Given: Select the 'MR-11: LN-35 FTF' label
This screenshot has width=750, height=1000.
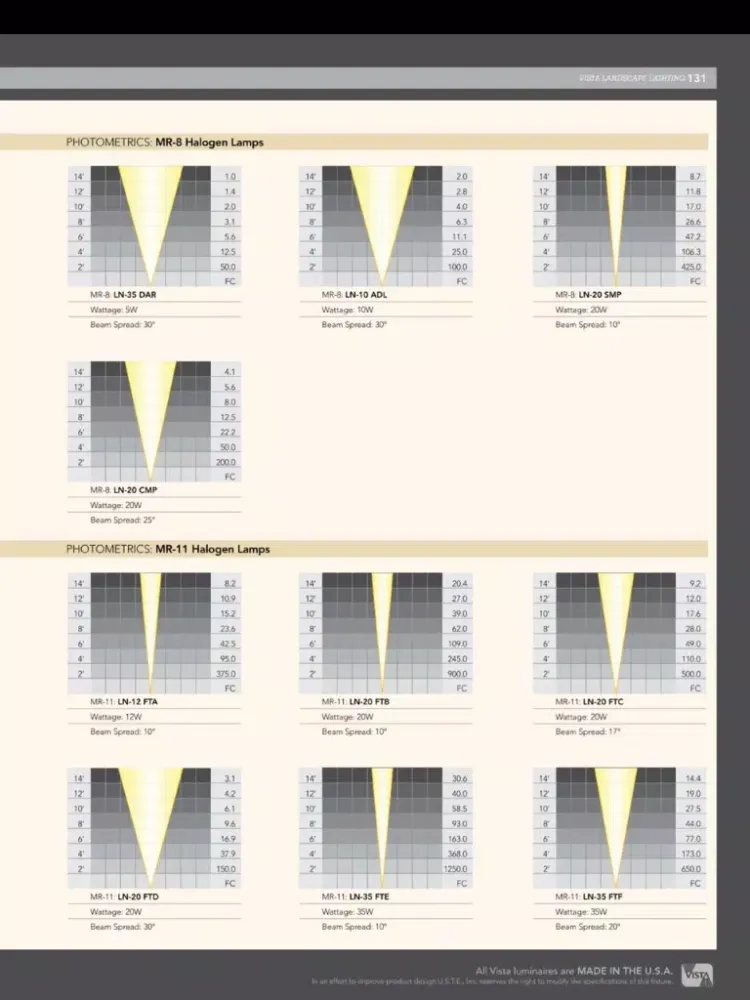Looking at the screenshot, I should tap(589, 897).
